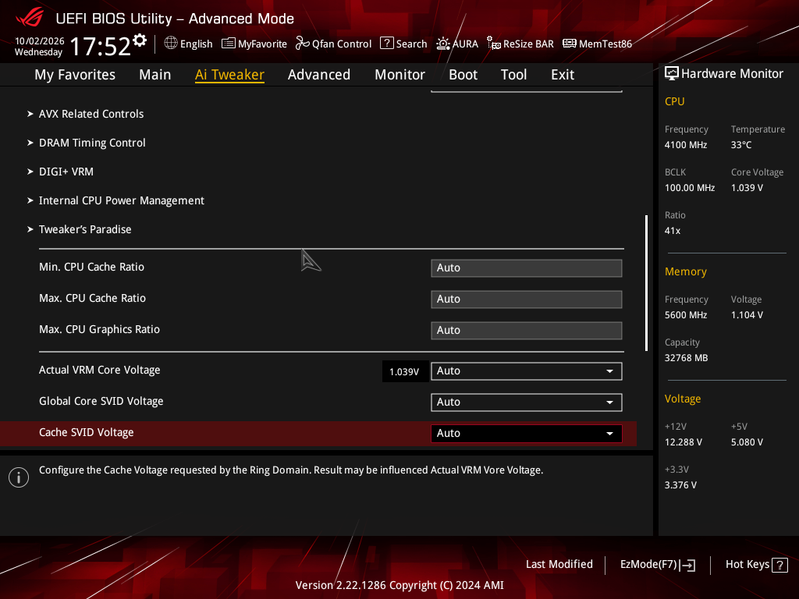Click the 12.288 V reading

tap(683, 443)
